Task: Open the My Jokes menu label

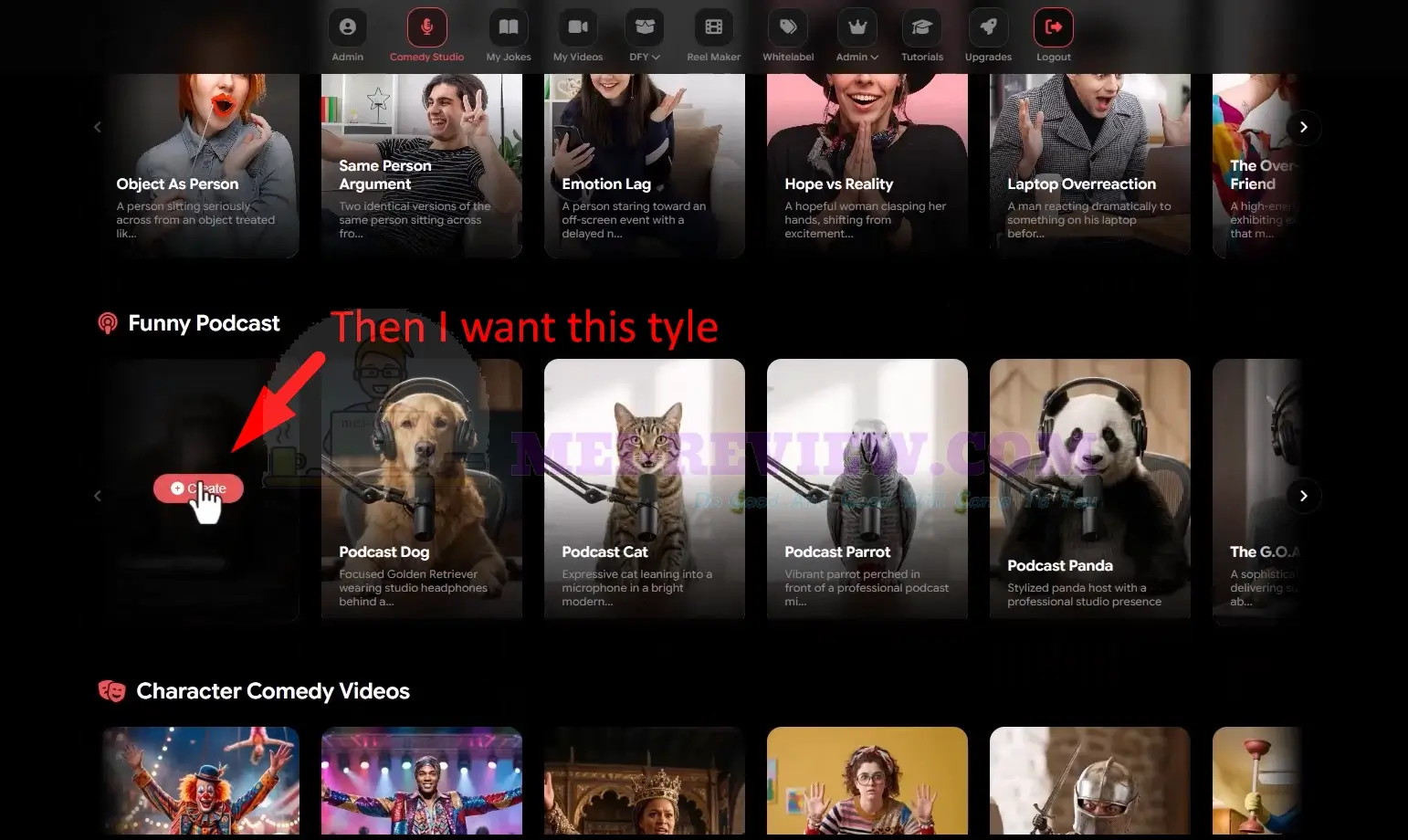Action: [509, 57]
